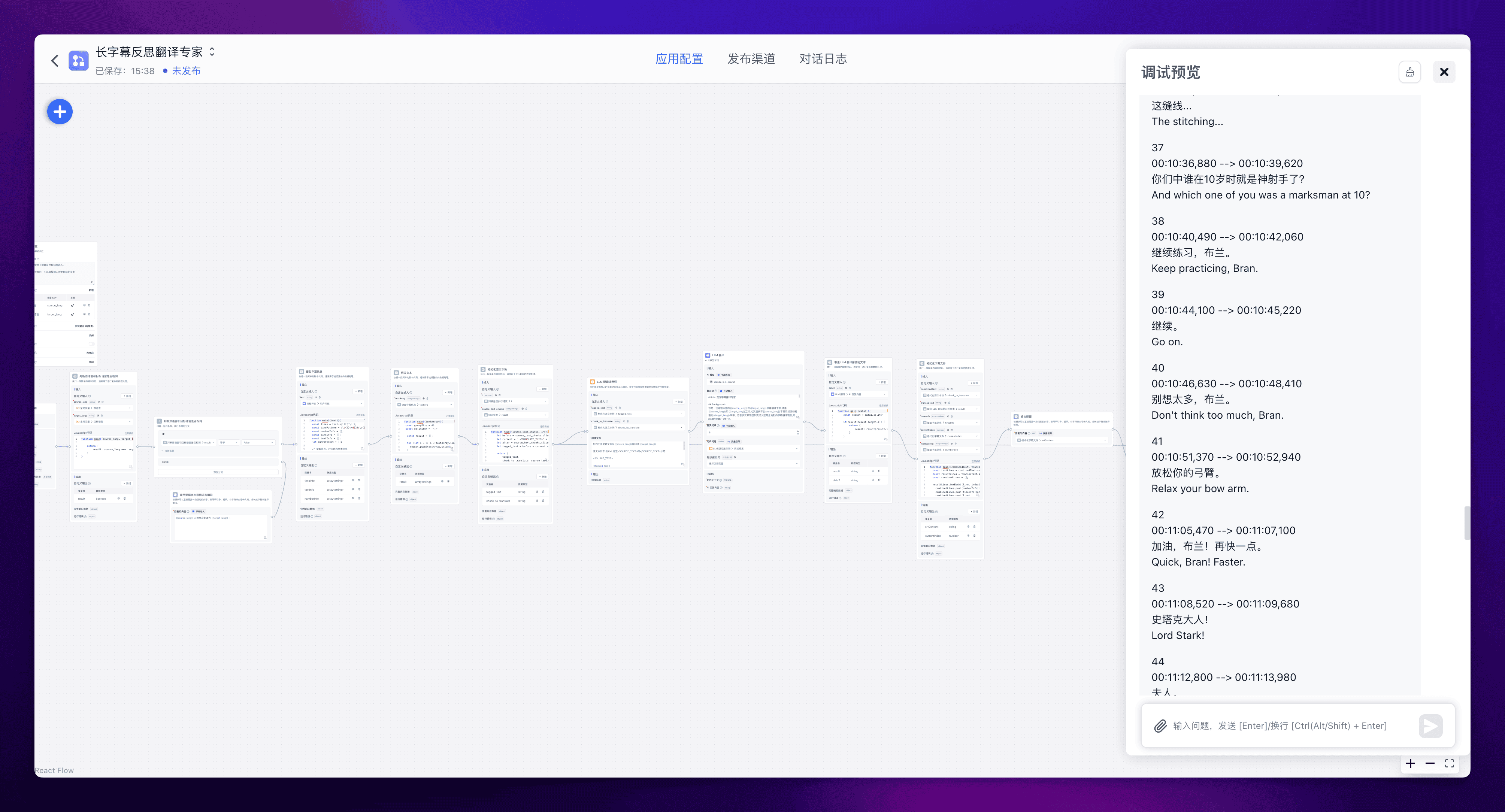Toggle target_lang required checkmark
This screenshot has width=1505, height=812.
[x=72, y=314]
